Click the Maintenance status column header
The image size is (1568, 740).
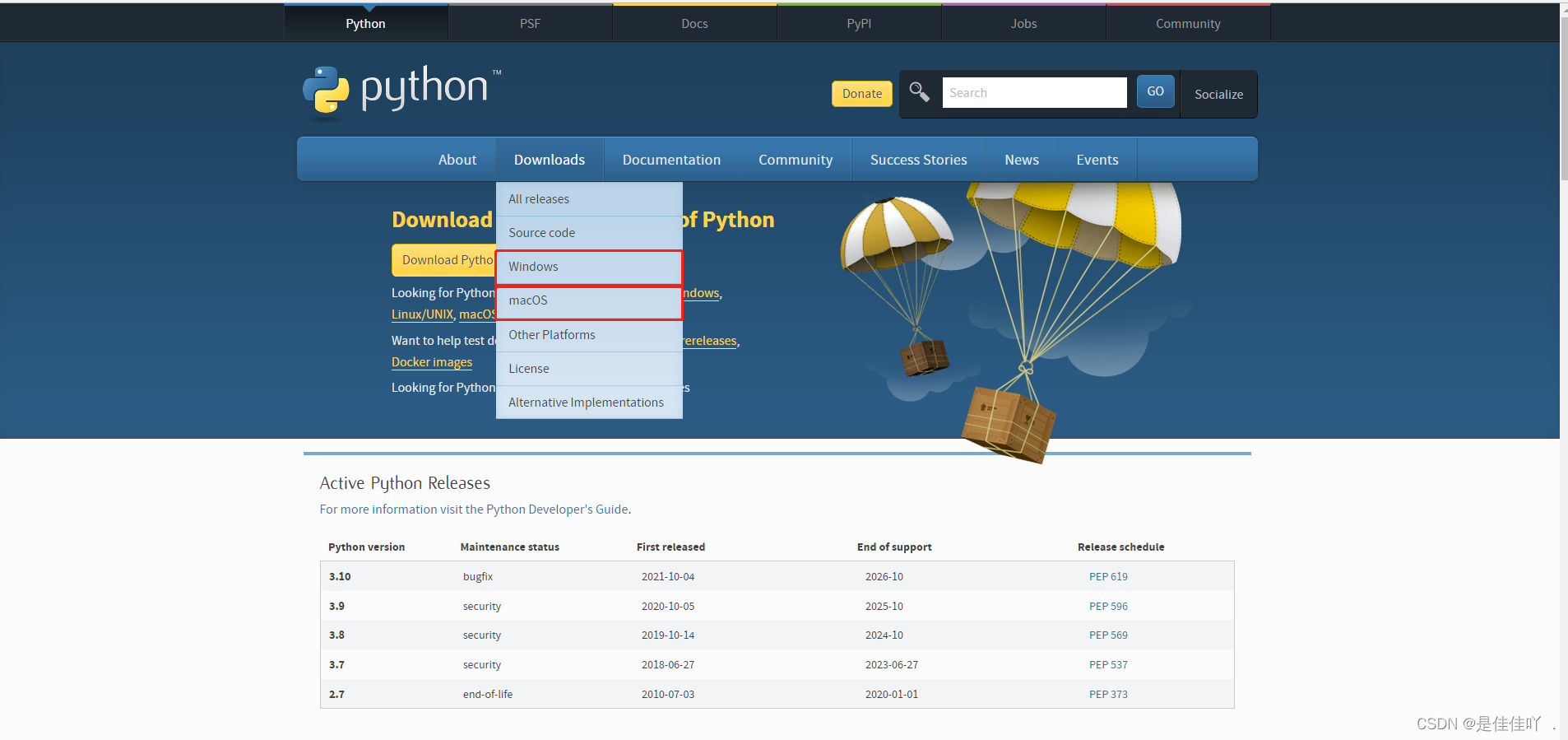coord(509,547)
